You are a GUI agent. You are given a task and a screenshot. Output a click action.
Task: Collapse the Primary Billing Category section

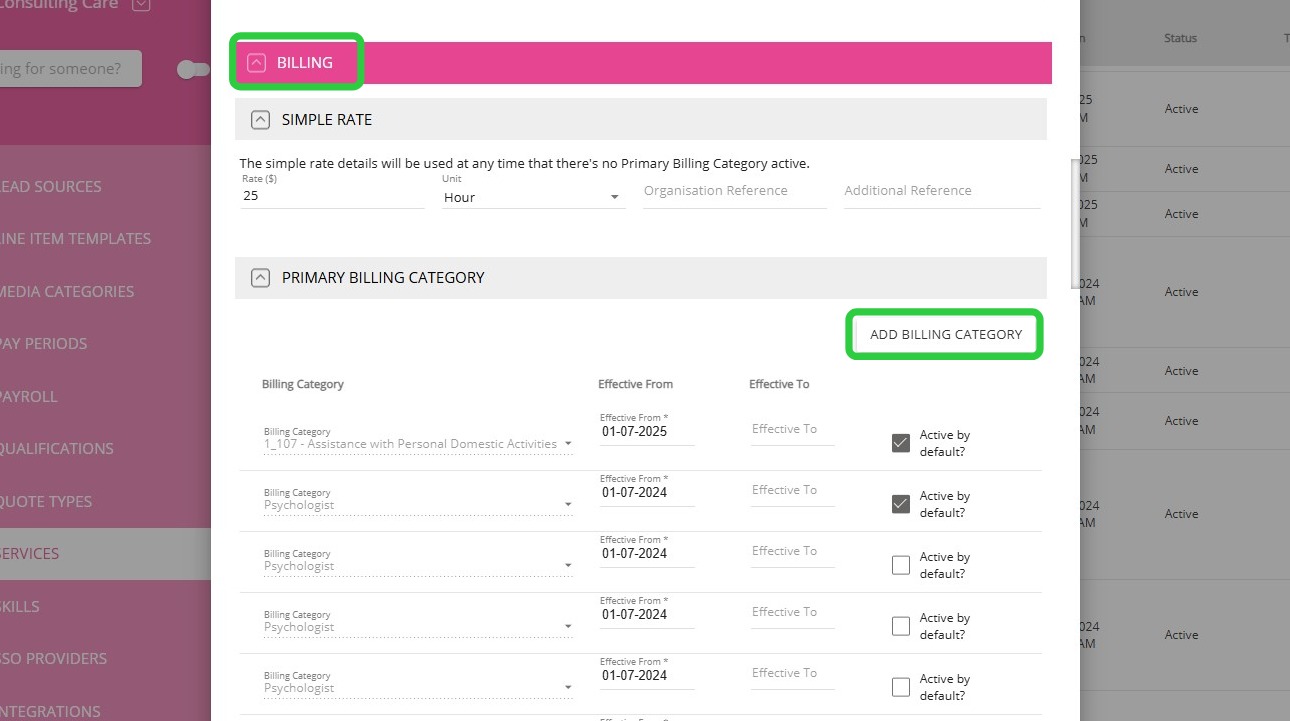coord(260,278)
